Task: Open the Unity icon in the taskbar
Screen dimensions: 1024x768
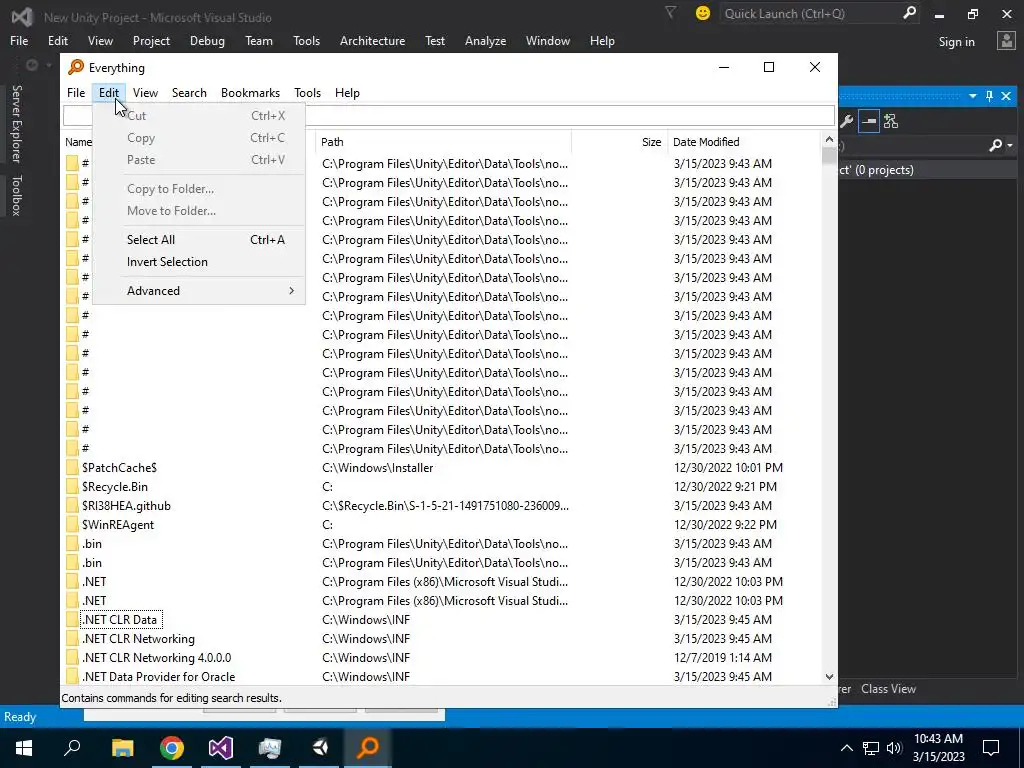Action: [x=319, y=748]
